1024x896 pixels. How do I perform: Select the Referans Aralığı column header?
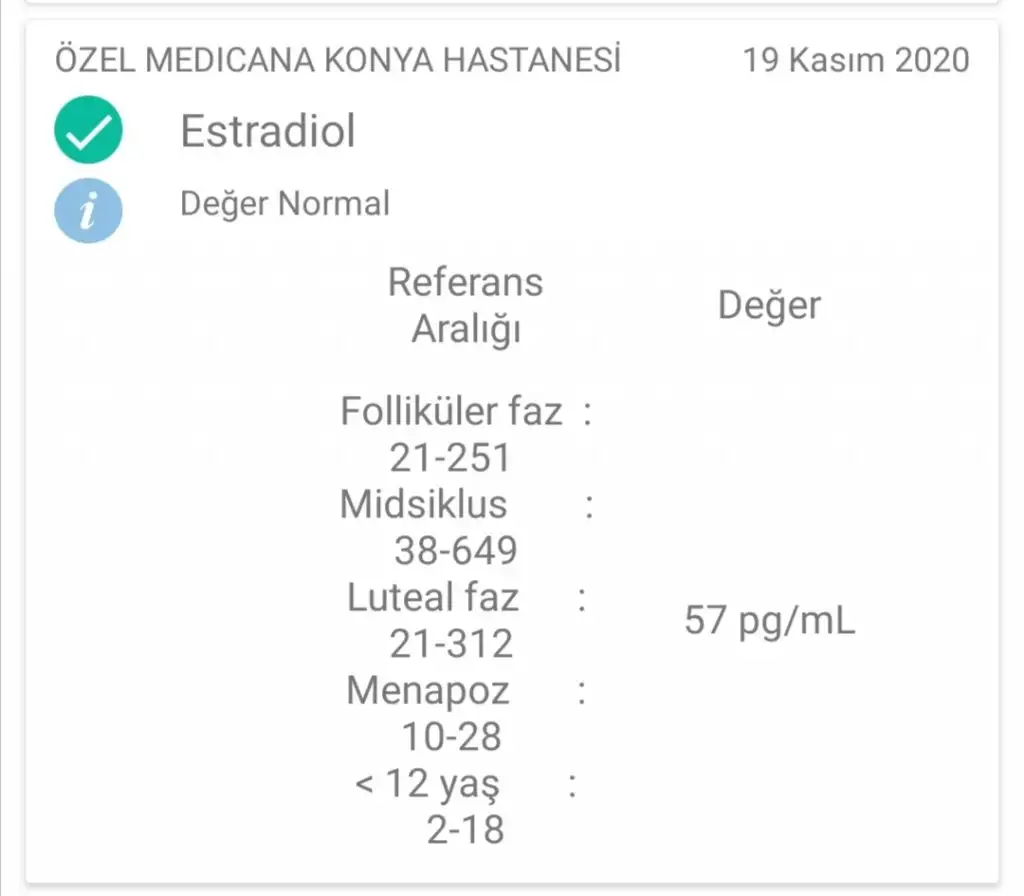[x=465, y=305]
